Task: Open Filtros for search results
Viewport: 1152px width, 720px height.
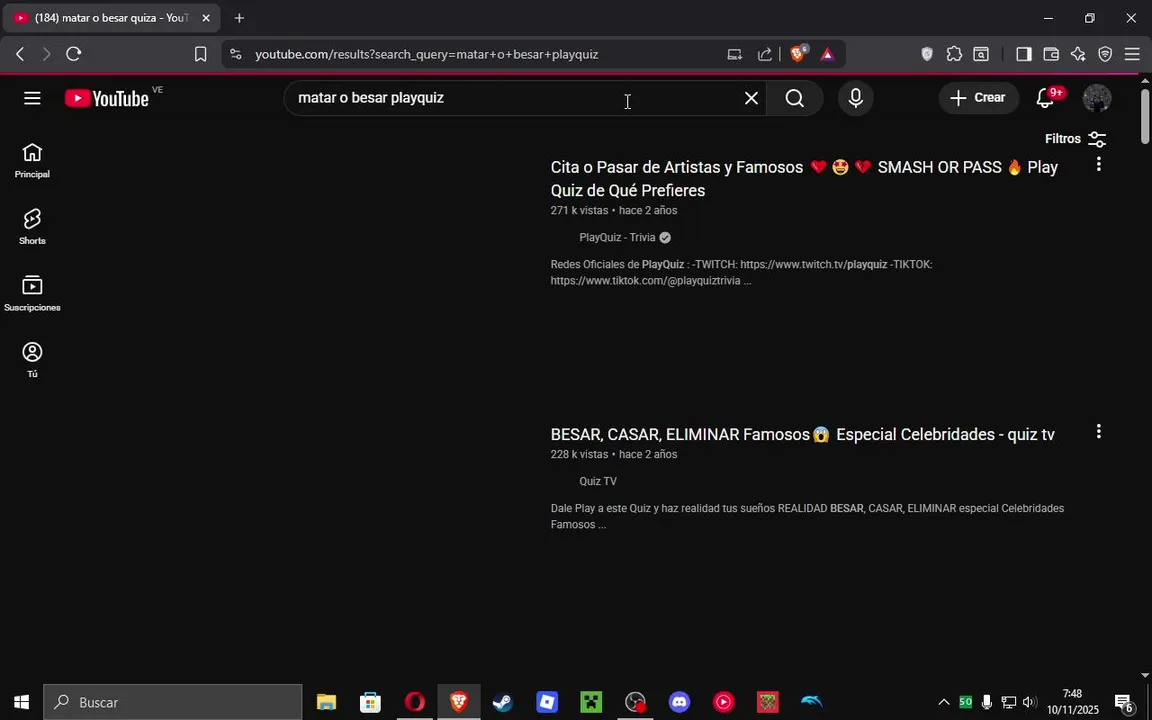Action: coord(1075,139)
